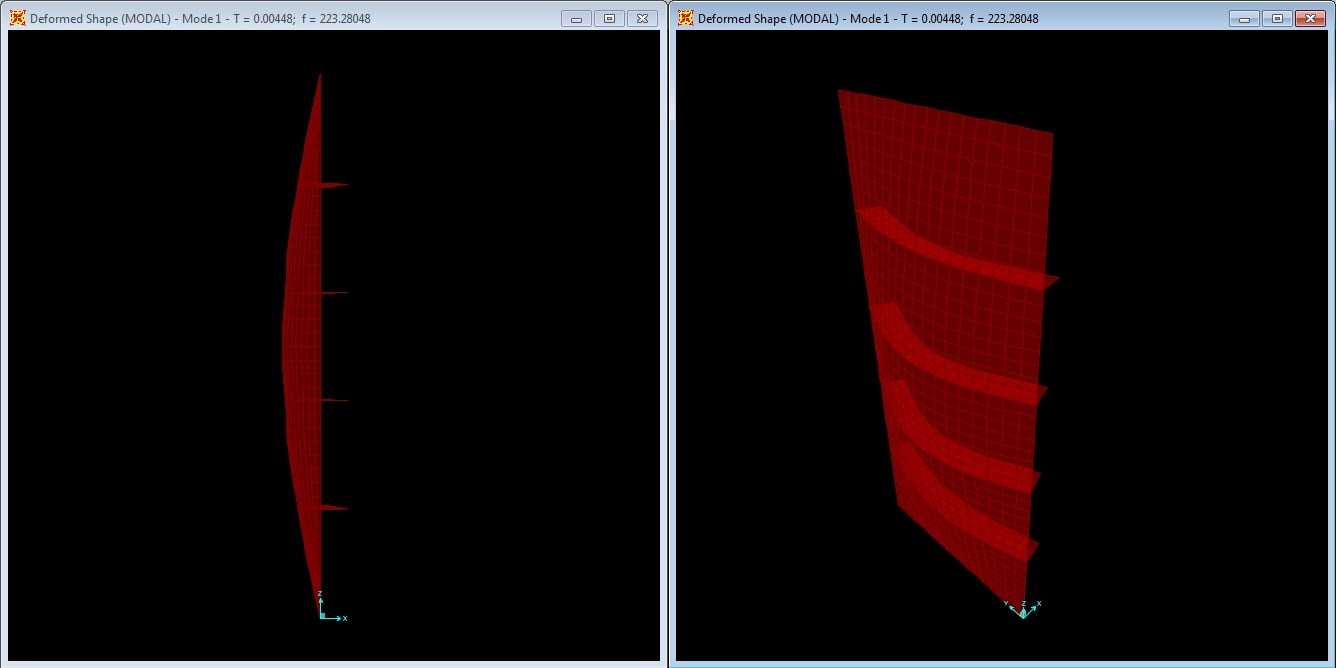Image resolution: width=1336 pixels, height=668 pixels.
Task: Select the topmost stiffener in the left side view
Action: coord(333,185)
